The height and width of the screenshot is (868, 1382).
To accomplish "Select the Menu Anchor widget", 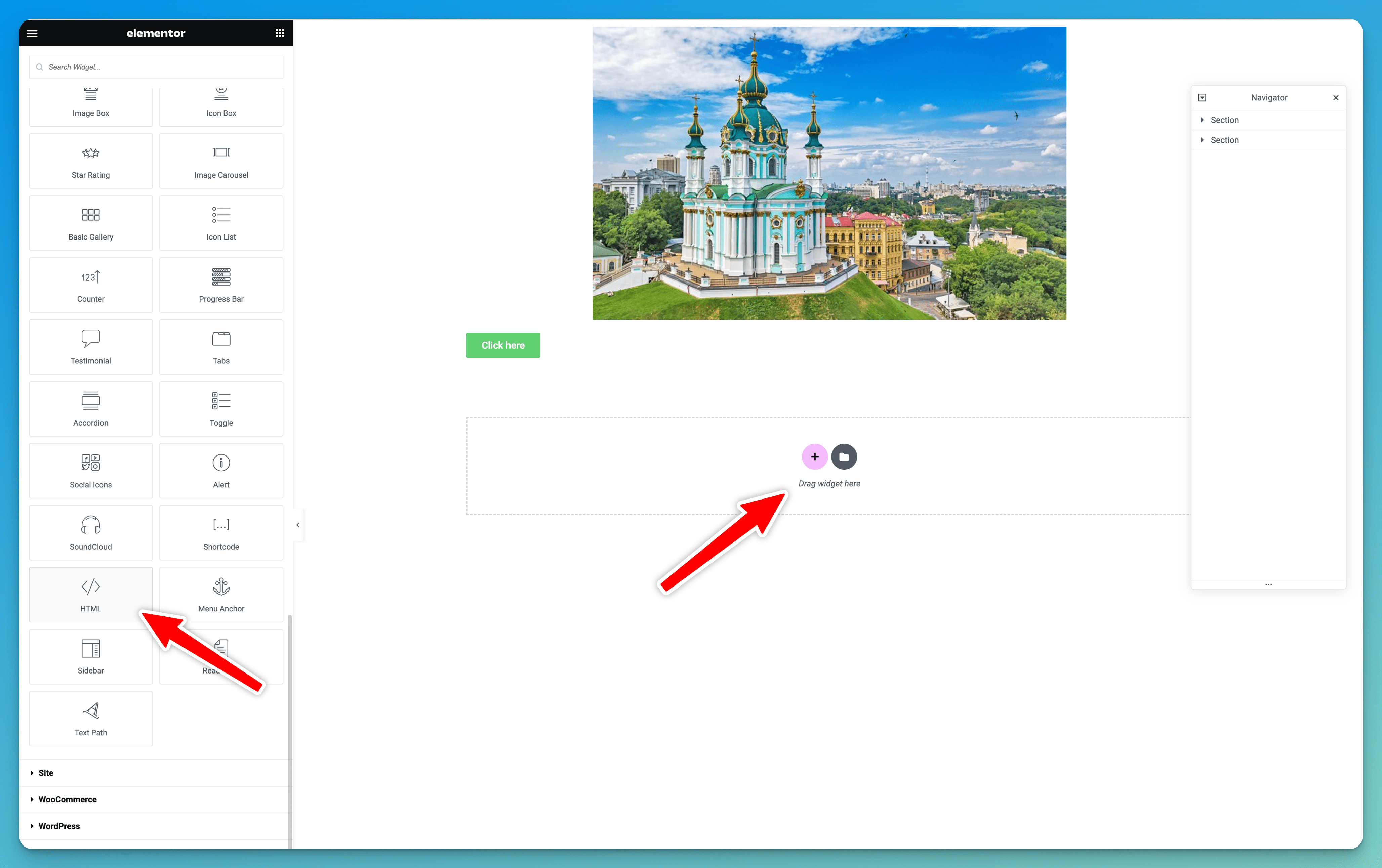I will click(x=221, y=594).
